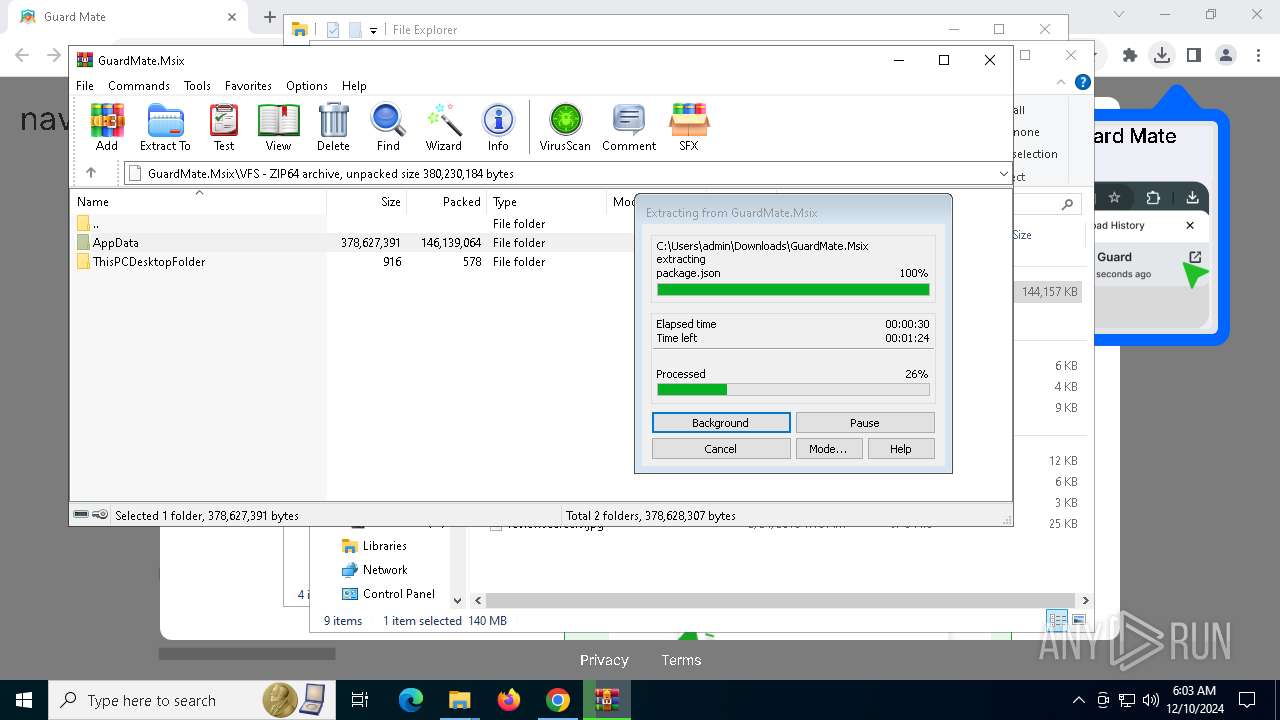Click the Name column header
The height and width of the screenshot is (720, 1280).
click(197, 201)
